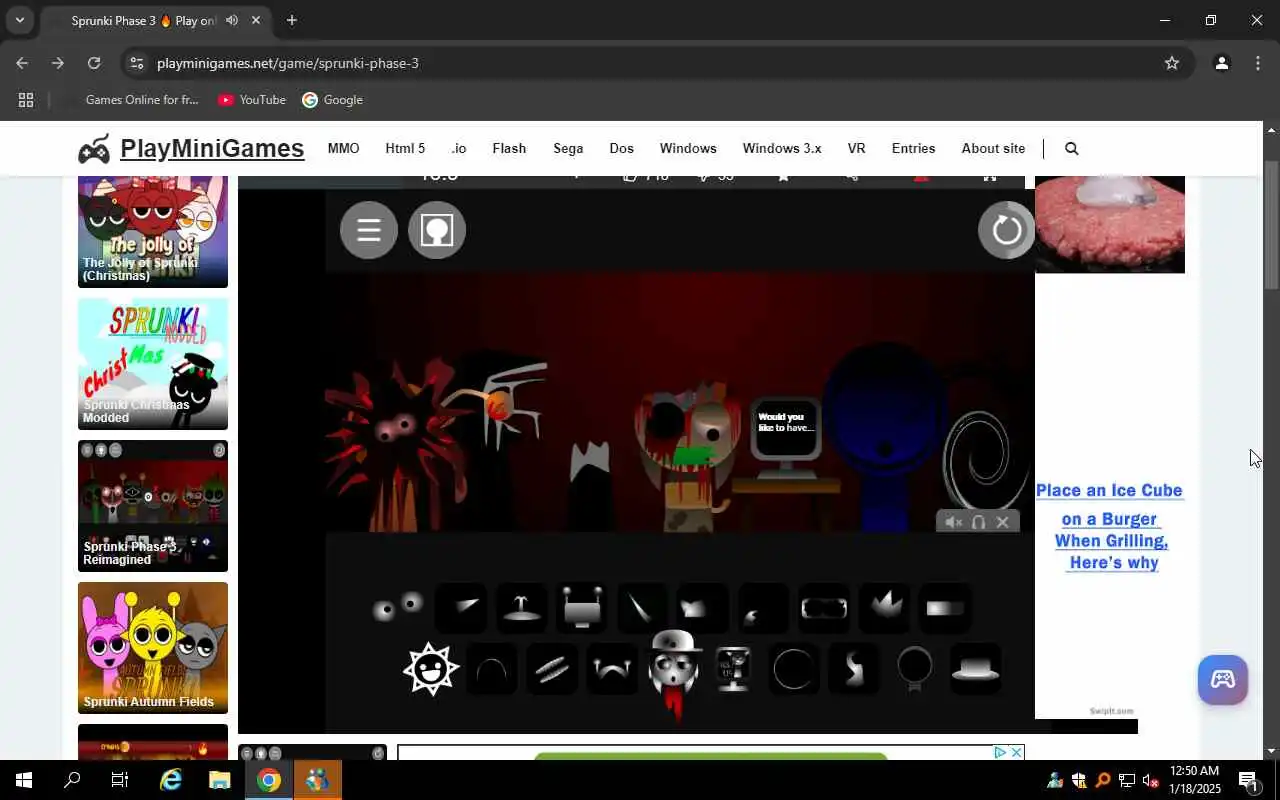
Task: Open the Html 5 category
Action: pyautogui.click(x=405, y=148)
